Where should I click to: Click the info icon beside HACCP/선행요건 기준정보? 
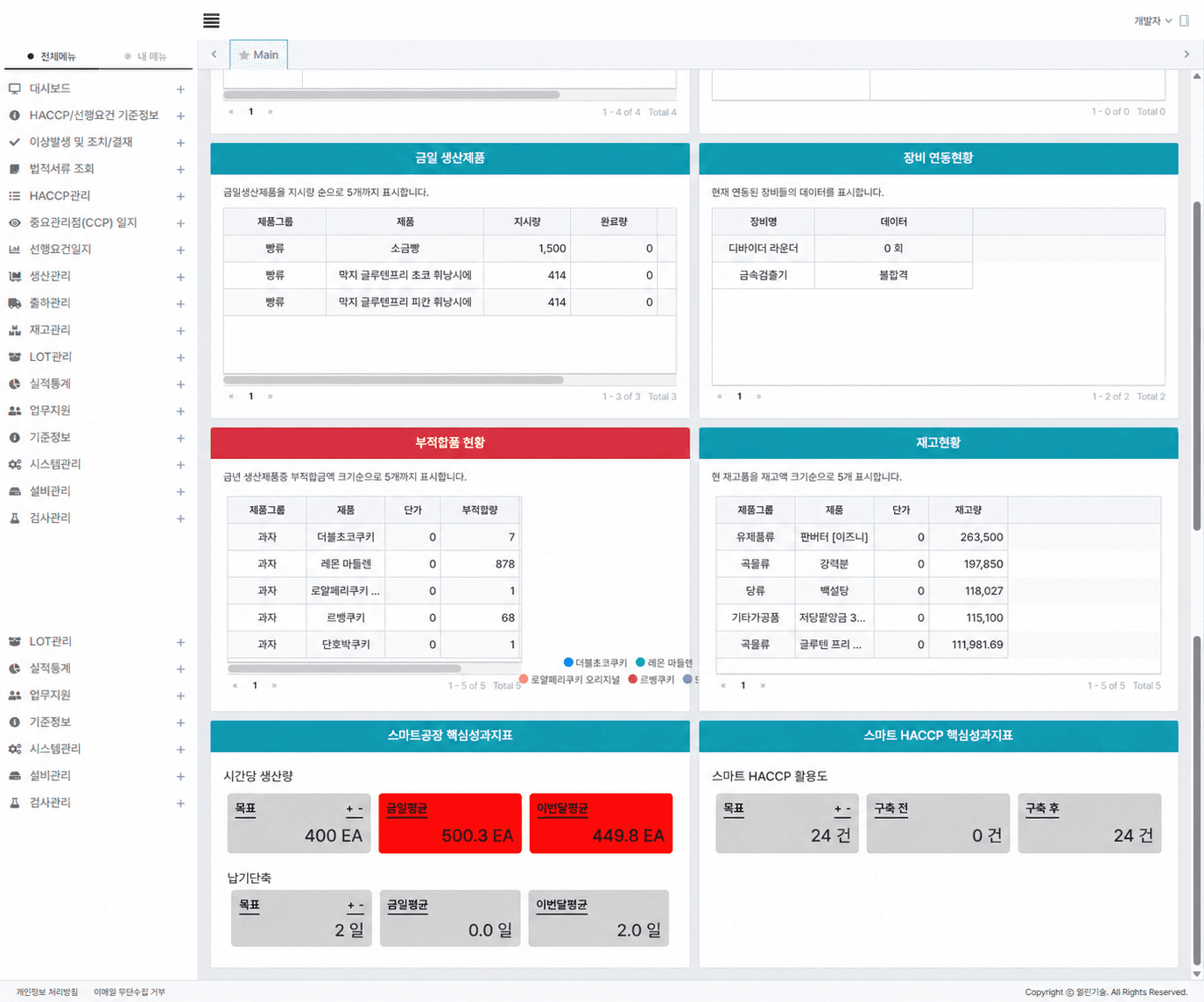pos(14,116)
